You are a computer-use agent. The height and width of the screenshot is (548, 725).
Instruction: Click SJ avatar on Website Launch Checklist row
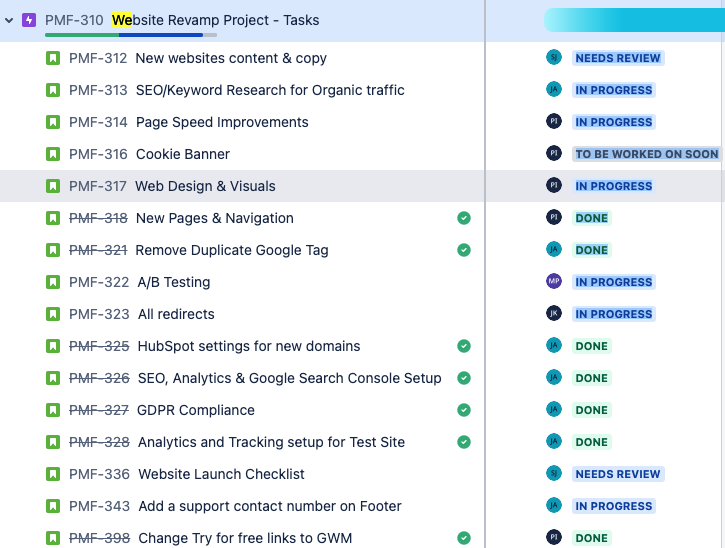tap(554, 473)
